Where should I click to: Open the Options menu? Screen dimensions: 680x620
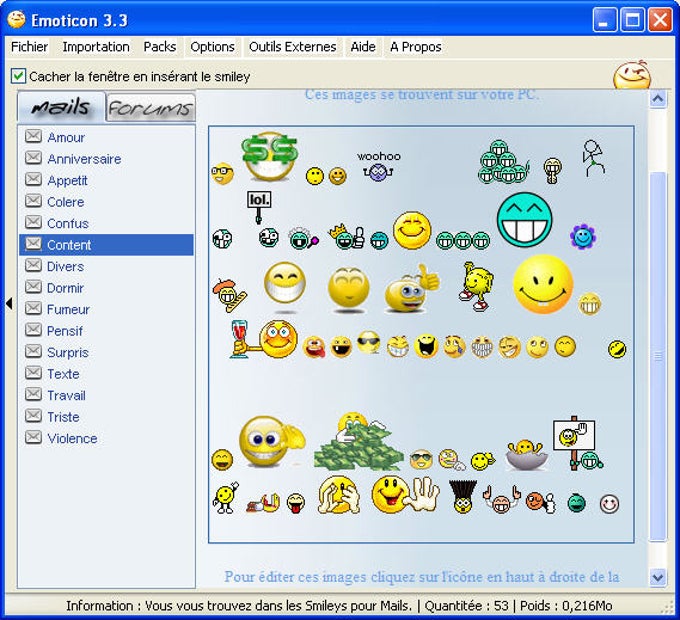212,47
